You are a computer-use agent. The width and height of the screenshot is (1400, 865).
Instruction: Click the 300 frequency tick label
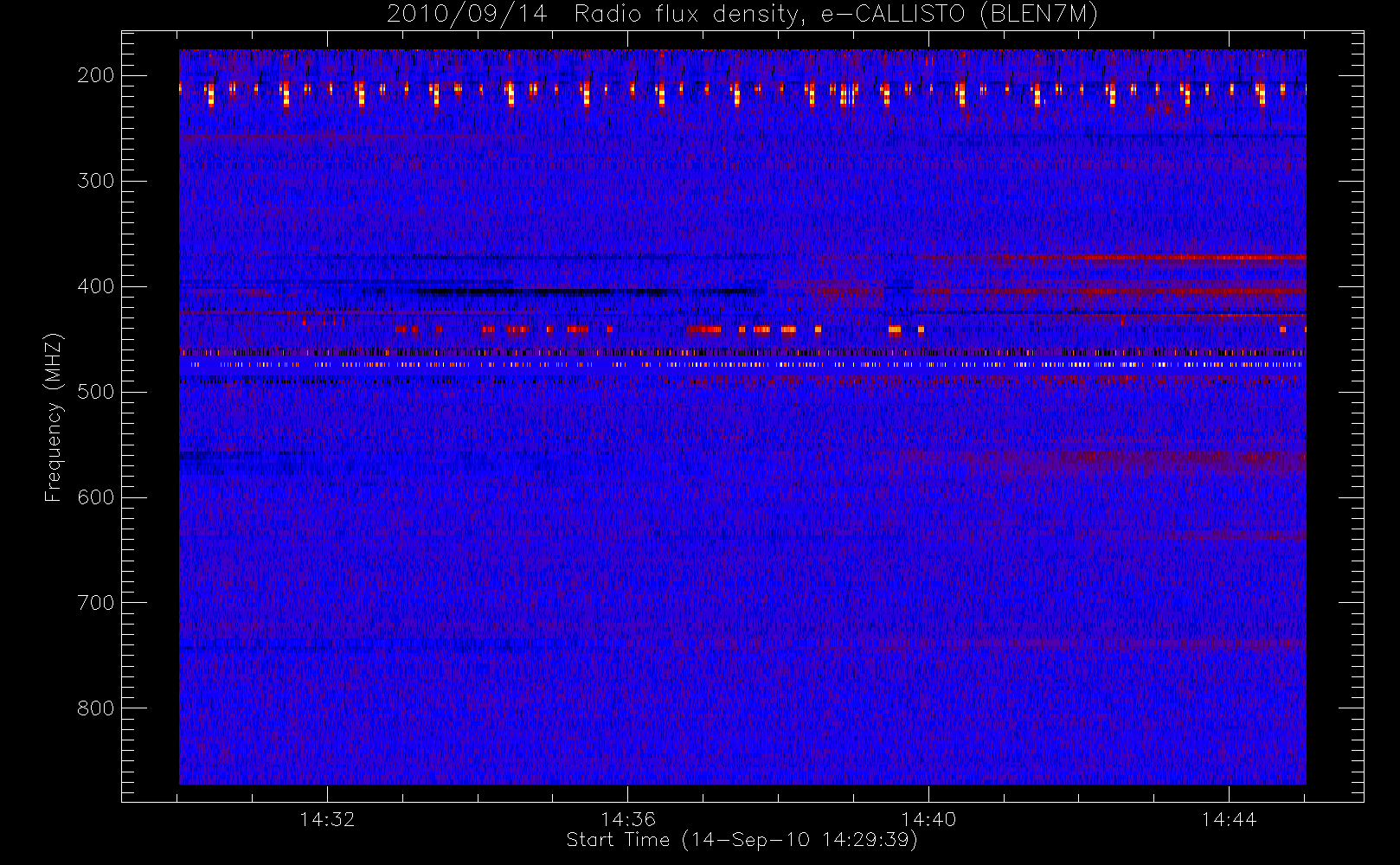(x=96, y=181)
